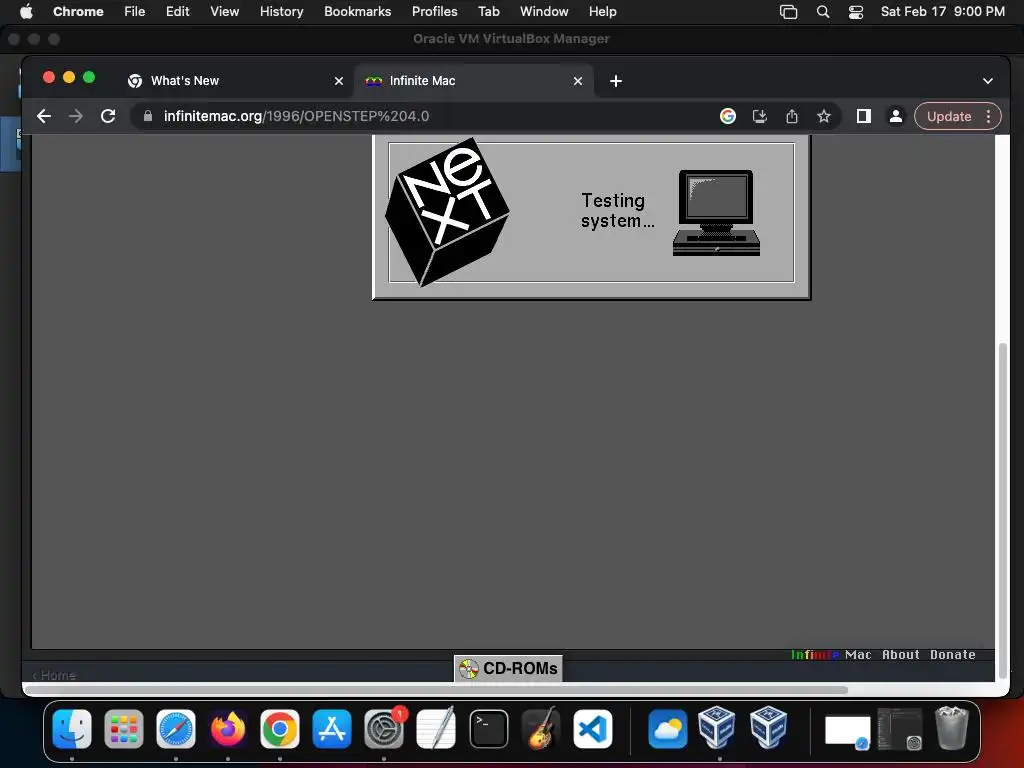Select the Infinite Mac tab
The image size is (1024, 768).
474,81
